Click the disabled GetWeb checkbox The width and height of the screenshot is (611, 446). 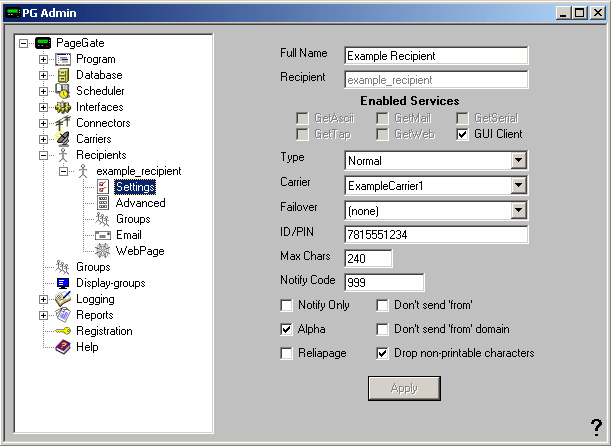click(382, 134)
